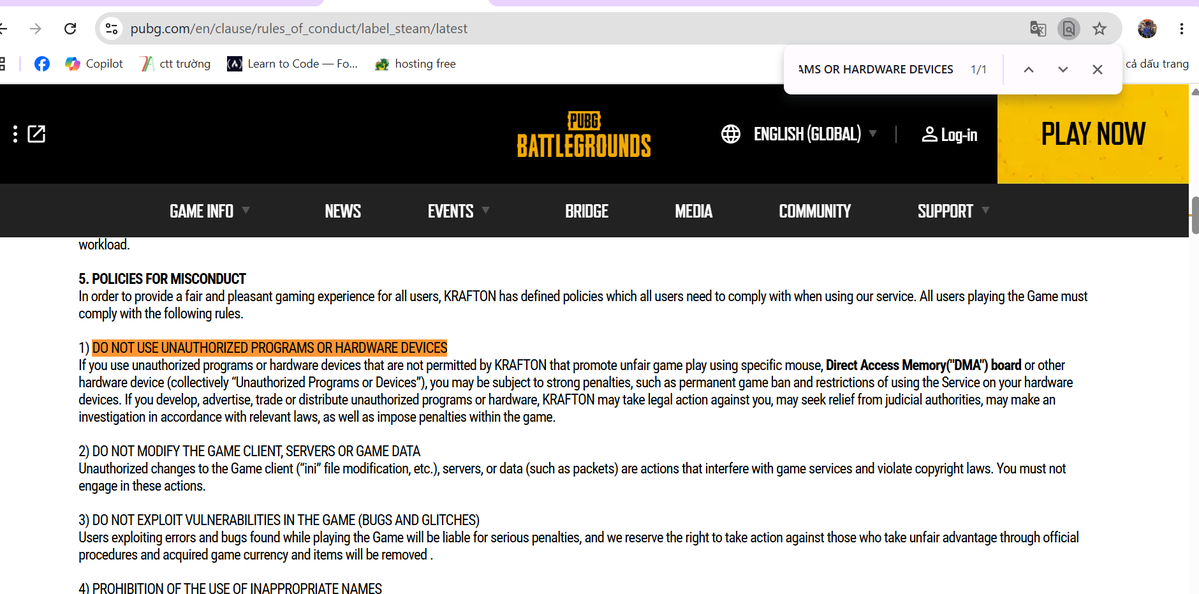1199x594 pixels.
Task: Open the COMMUNITY menu item
Action: 814,211
